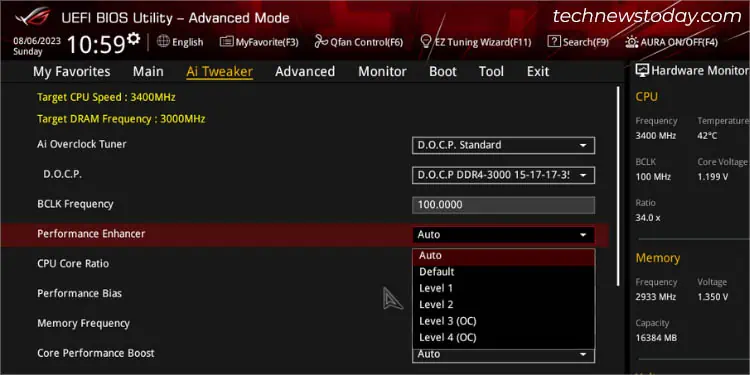
Task: Select Level 1 option
Action: click(503, 288)
